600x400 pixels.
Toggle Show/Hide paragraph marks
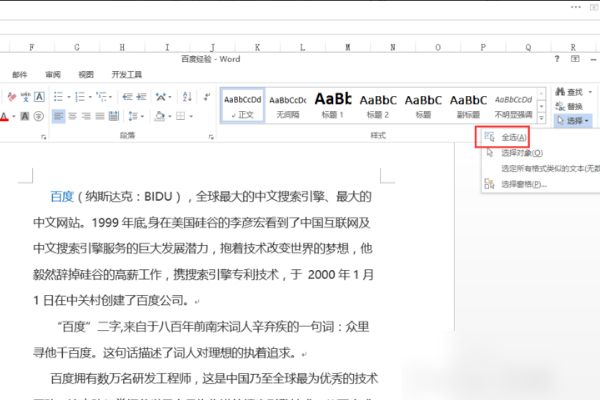(207, 97)
